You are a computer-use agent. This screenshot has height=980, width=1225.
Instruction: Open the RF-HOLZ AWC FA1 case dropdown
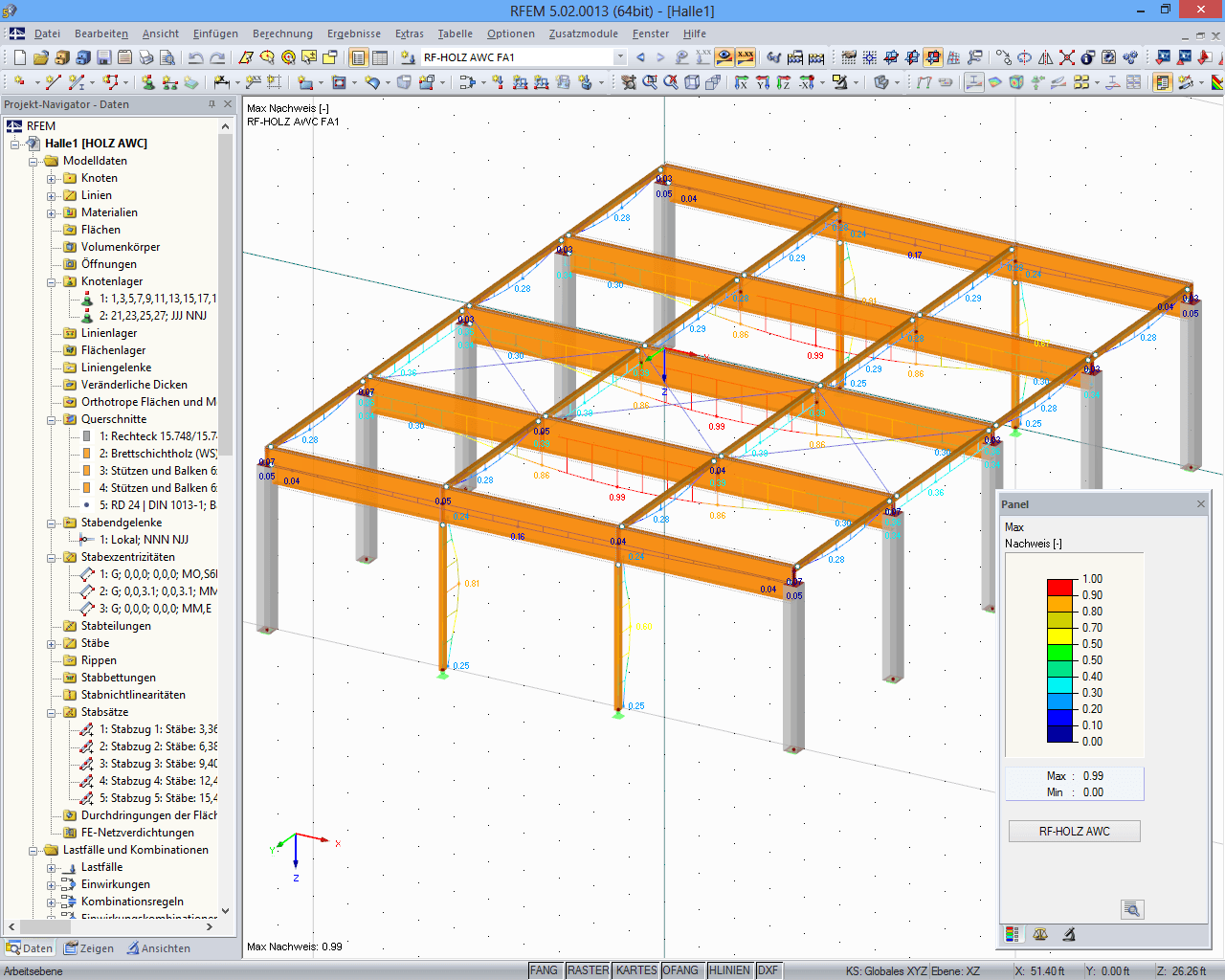click(620, 57)
